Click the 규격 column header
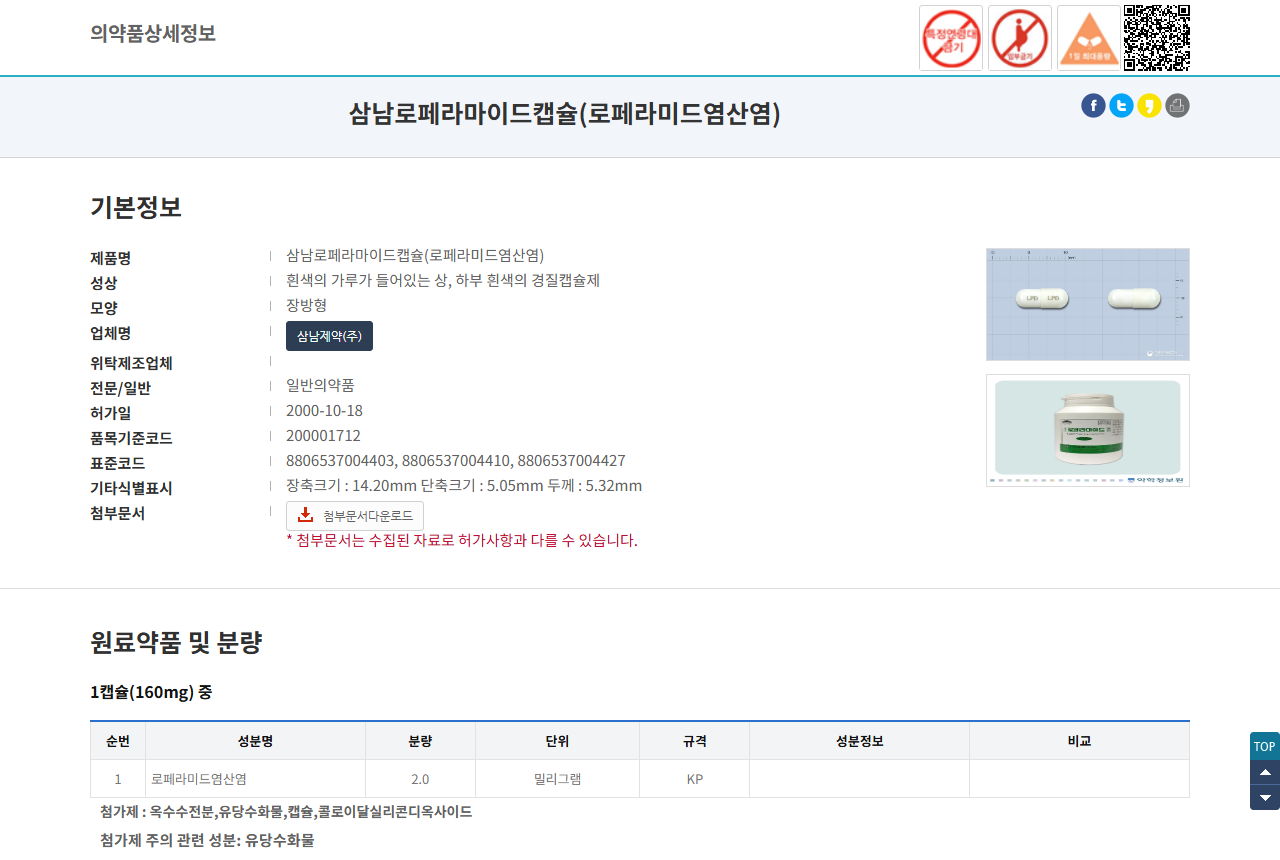Viewport: 1280px width, 860px height. 695,741
